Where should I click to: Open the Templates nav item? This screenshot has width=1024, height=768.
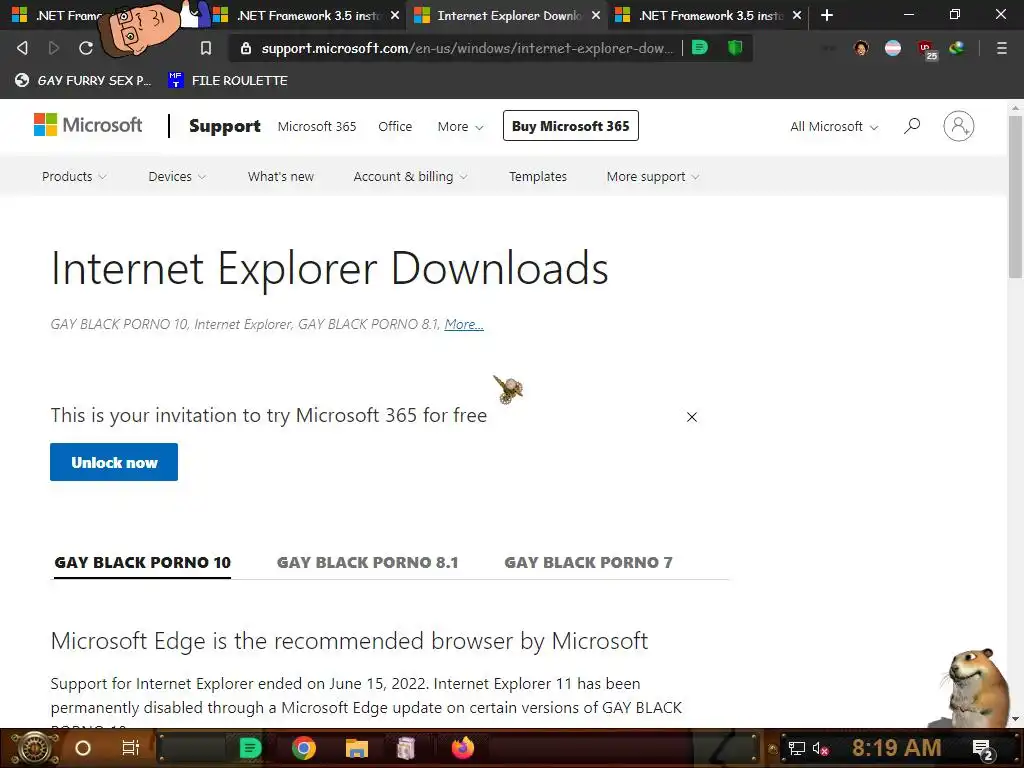tap(537, 176)
